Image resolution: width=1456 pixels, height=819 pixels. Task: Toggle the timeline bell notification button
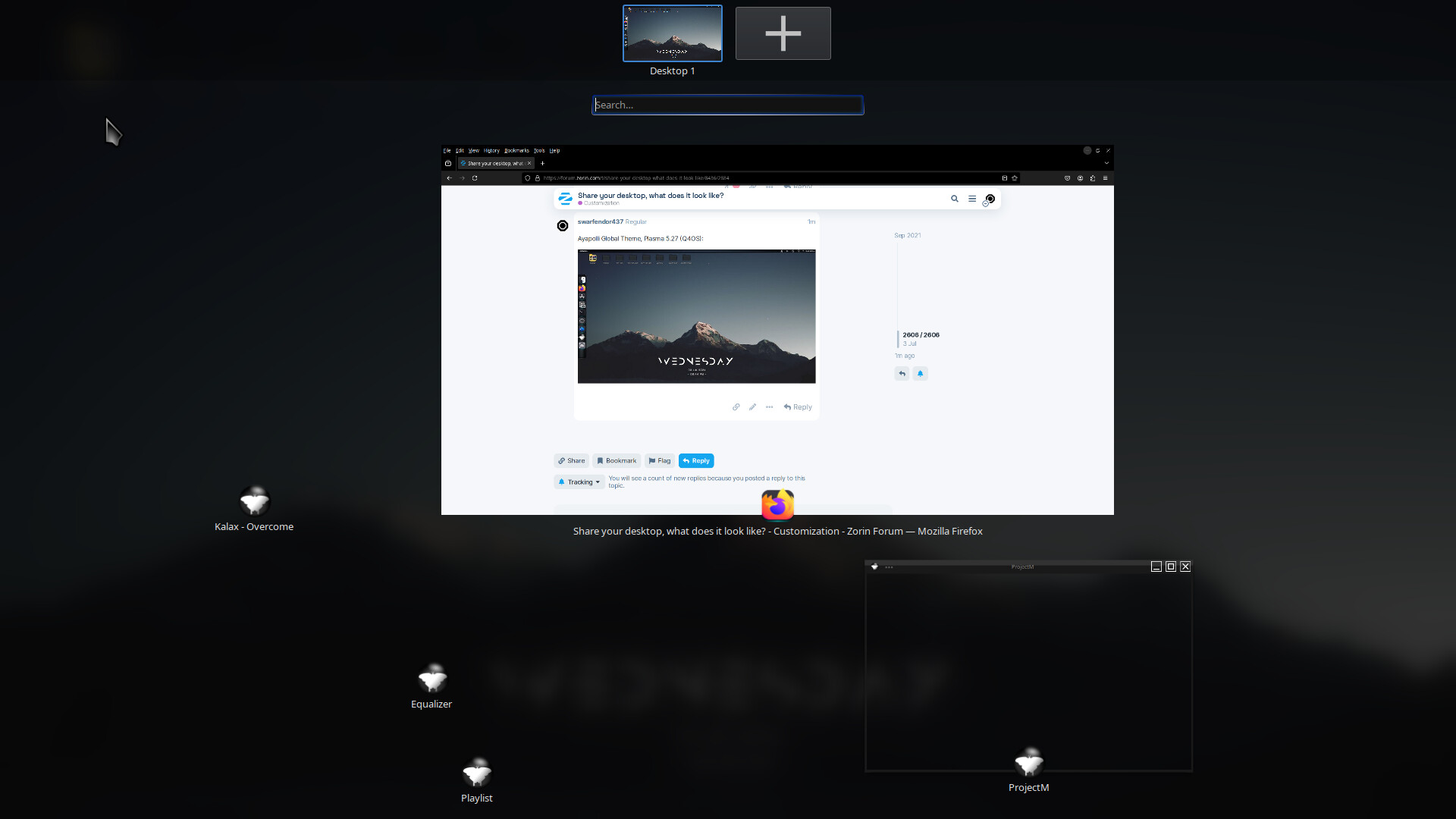point(920,374)
